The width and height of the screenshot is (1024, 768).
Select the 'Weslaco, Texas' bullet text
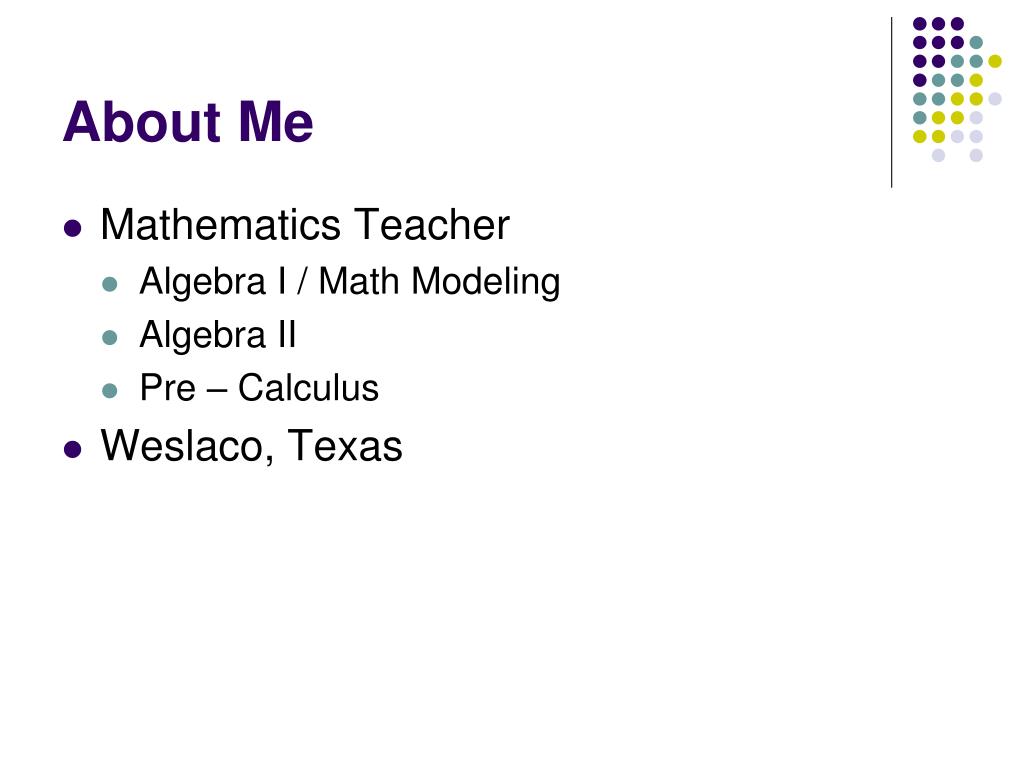point(251,446)
